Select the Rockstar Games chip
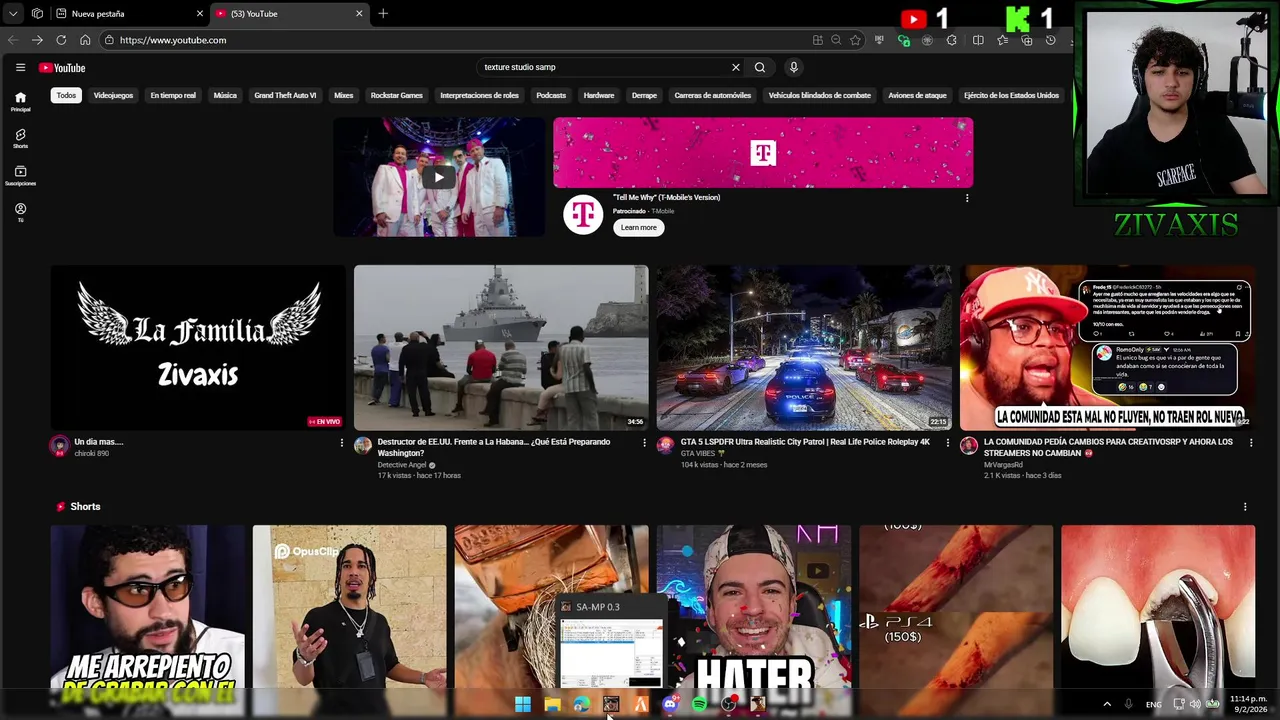Image resolution: width=1280 pixels, height=720 pixels. (x=396, y=95)
